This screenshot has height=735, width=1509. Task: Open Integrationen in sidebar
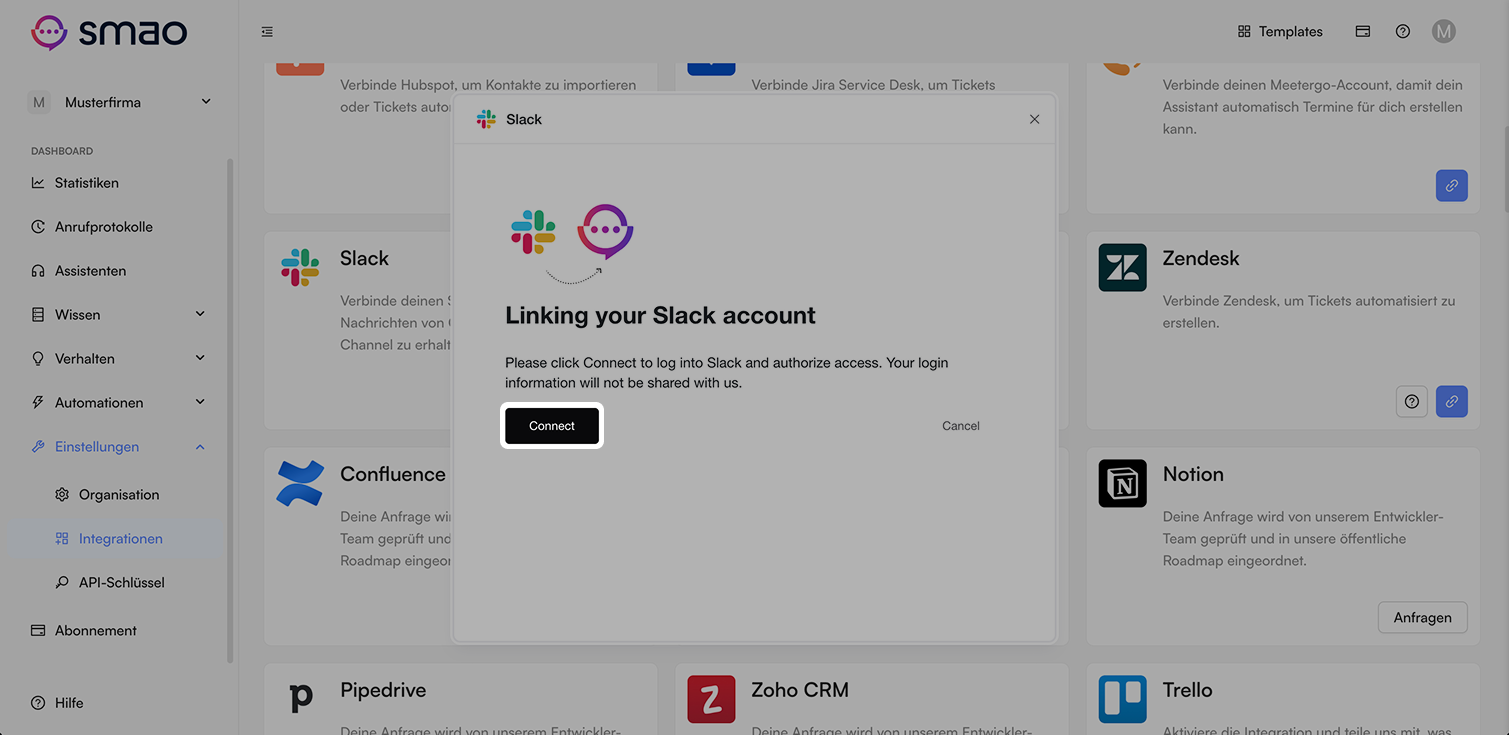pyautogui.click(x=120, y=539)
